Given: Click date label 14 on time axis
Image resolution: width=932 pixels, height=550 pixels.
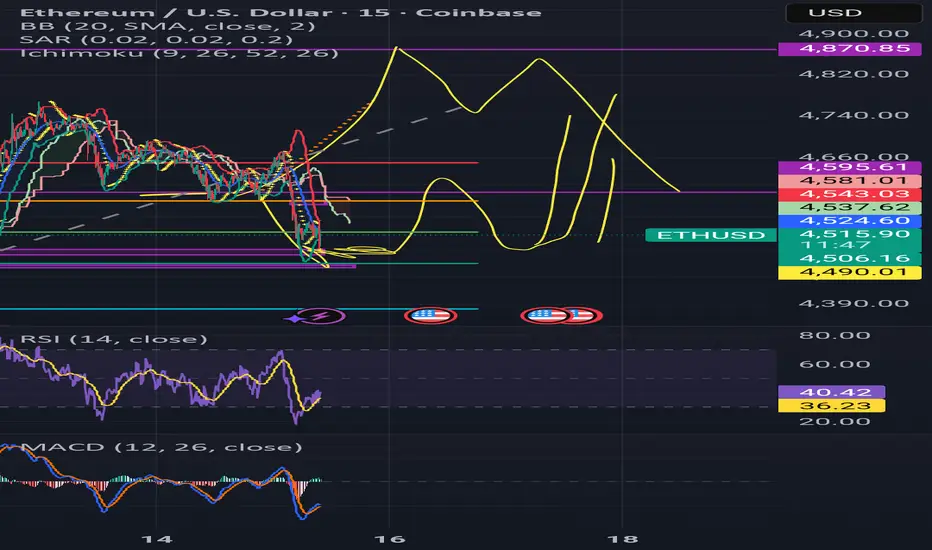Looking at the screenshot, I should click(x=157, y=539).
